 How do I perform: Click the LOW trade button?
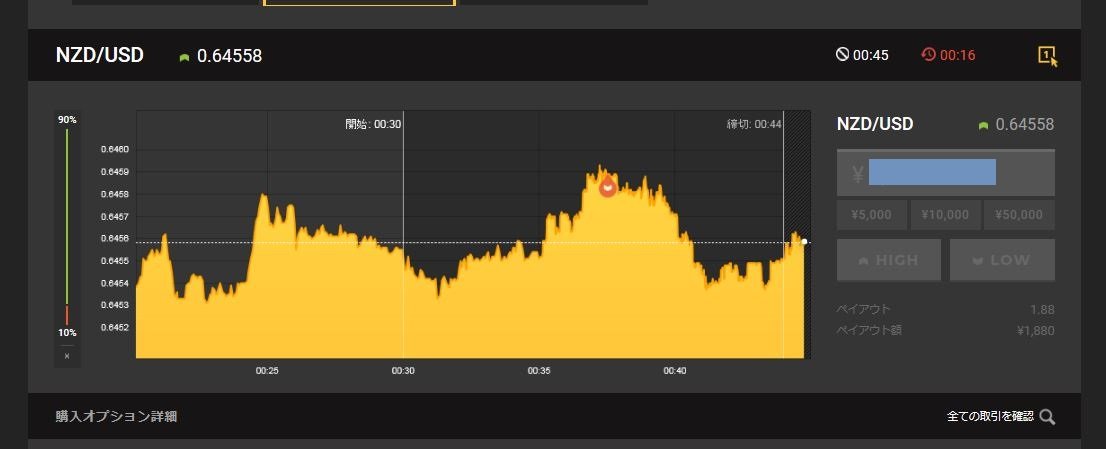click(1002, 260)
